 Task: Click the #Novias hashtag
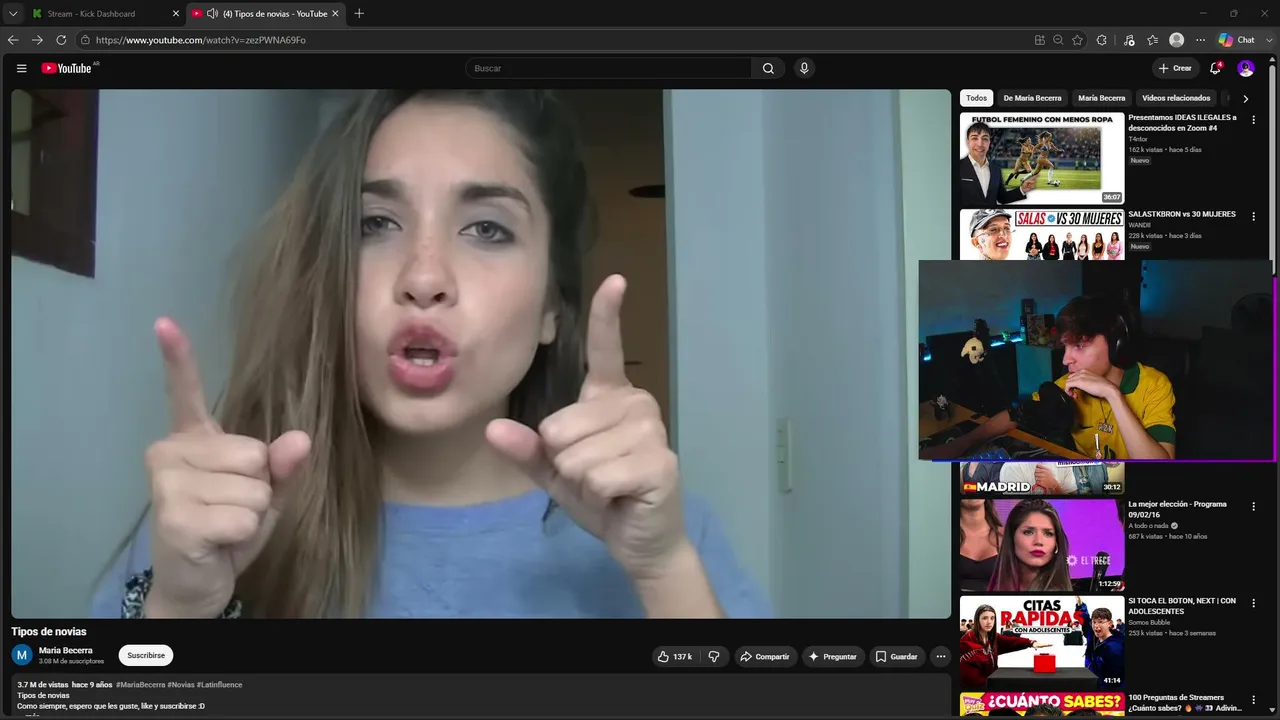(x=181, y=685)
